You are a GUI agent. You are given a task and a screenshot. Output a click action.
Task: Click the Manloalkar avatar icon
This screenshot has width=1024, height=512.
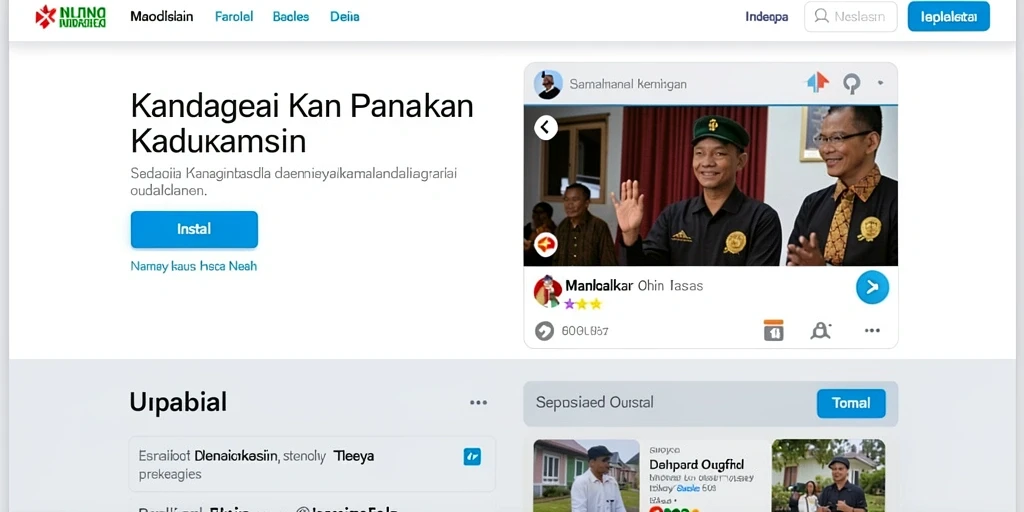(x=547, y=291)
